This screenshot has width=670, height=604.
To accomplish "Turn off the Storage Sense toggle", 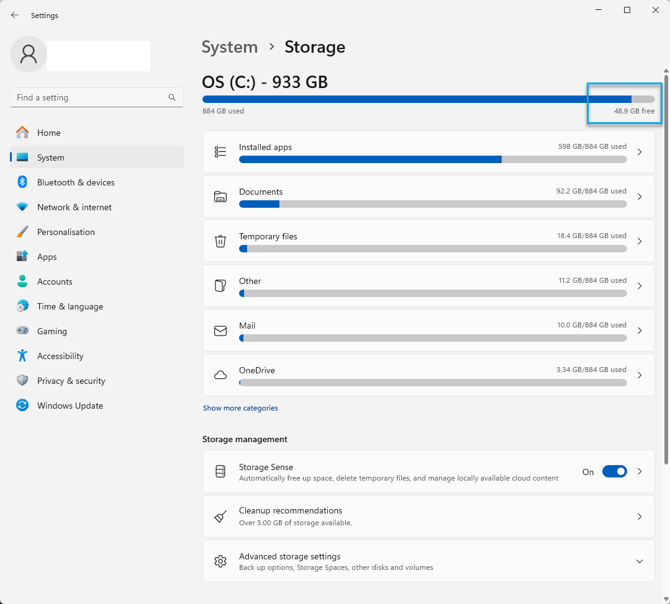I will 614,471.
